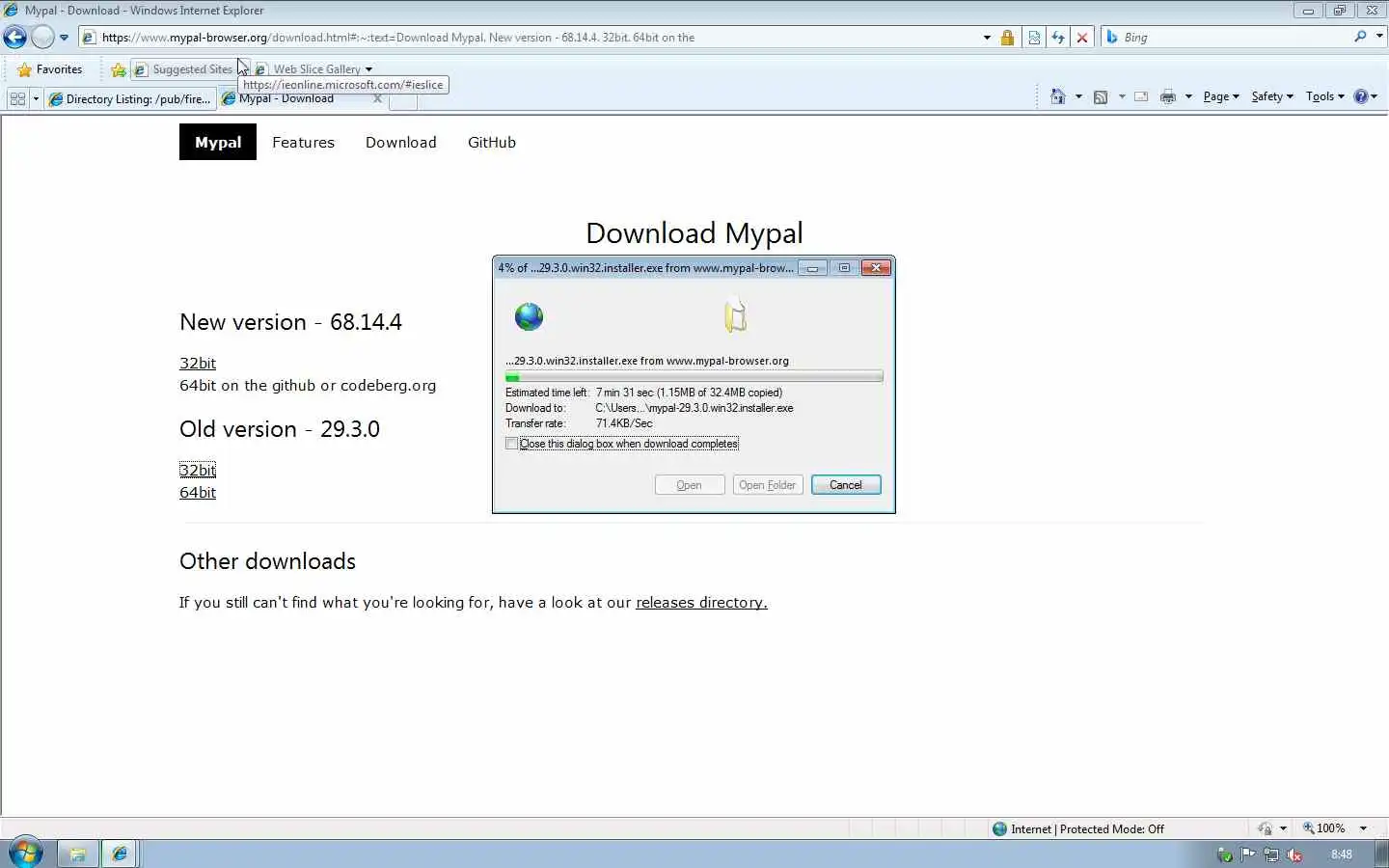Click 32bit link under Old version 29.3.0
This screenshot has height=868, width=1389.
198,470
